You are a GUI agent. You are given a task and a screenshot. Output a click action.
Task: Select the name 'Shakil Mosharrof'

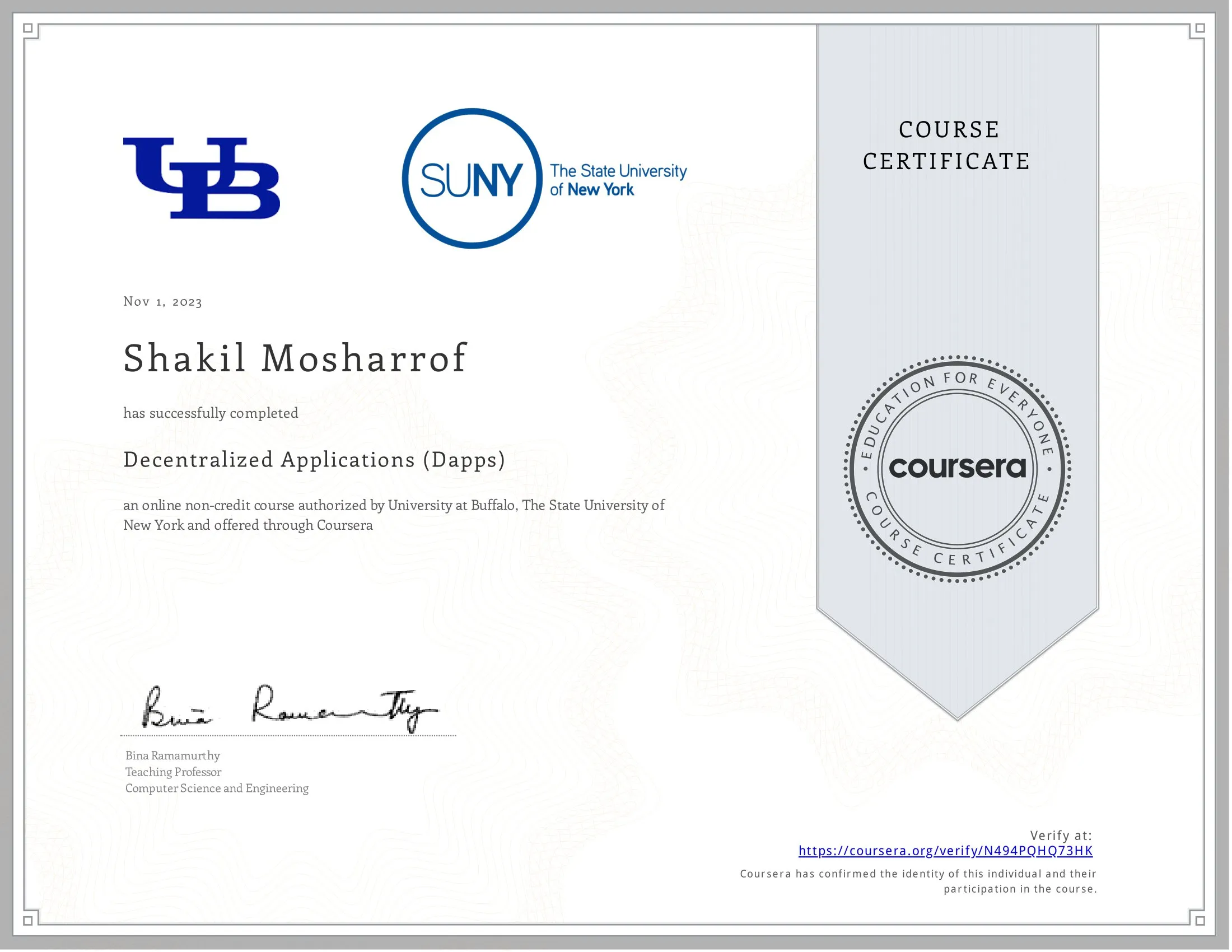click(x=293, y=358)
